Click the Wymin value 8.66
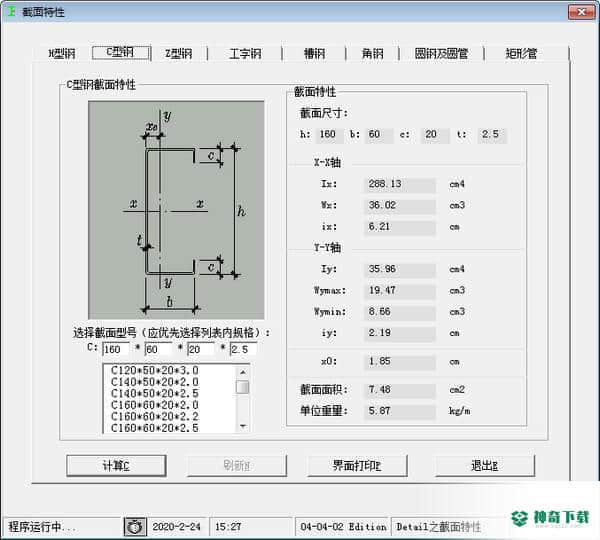 pos(399,312)
